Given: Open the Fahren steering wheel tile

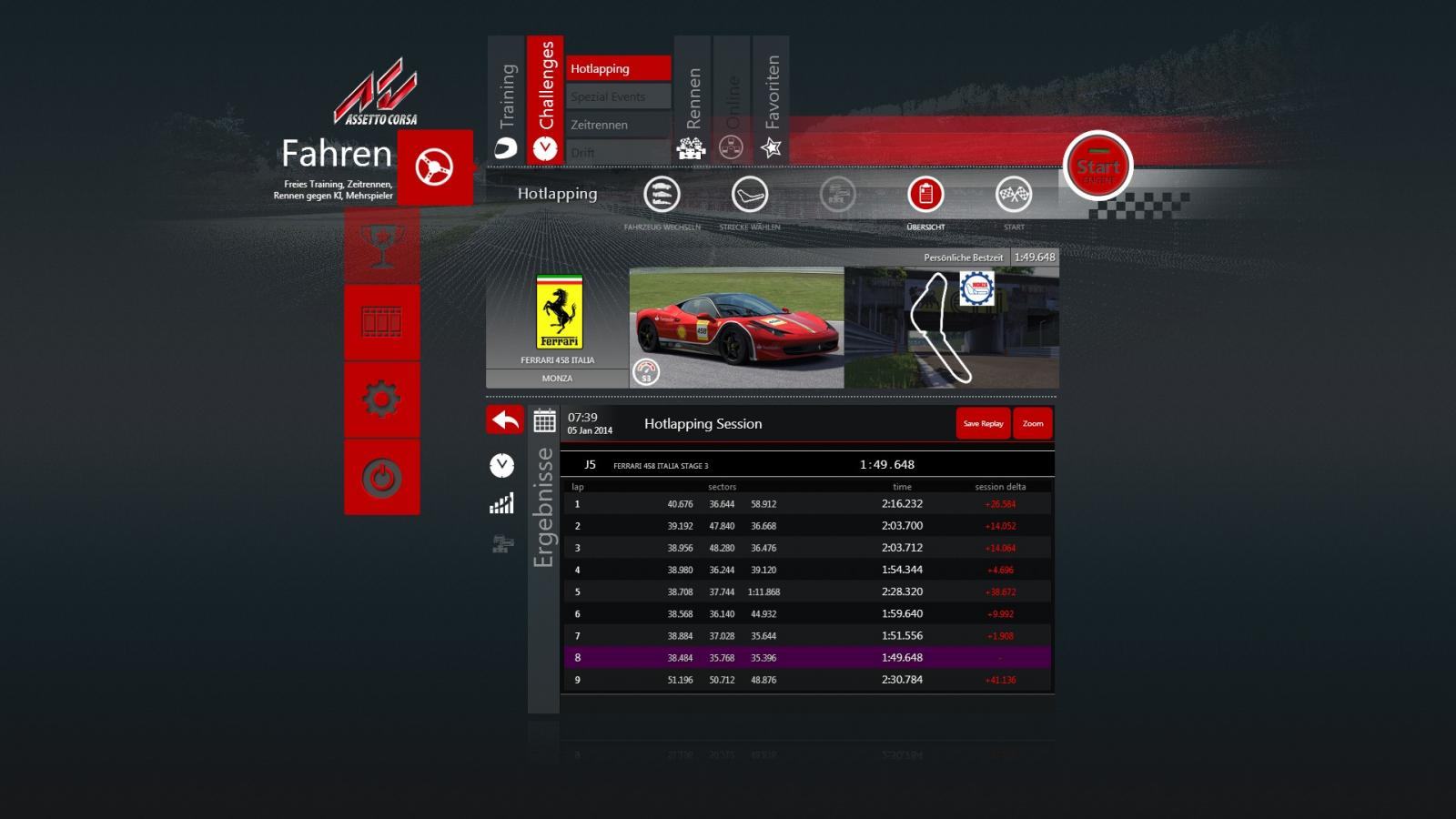Looking at the screenshot, I should (x=435, y=167).
